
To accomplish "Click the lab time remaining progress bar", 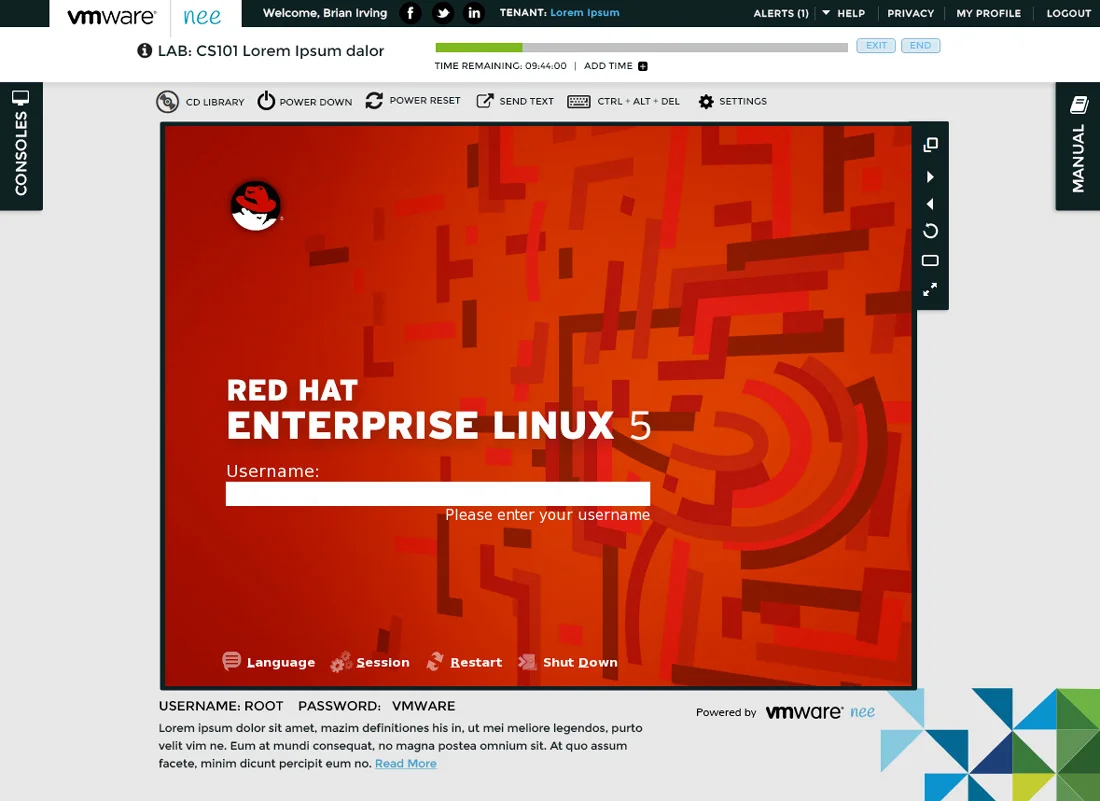I will [641, 47].
